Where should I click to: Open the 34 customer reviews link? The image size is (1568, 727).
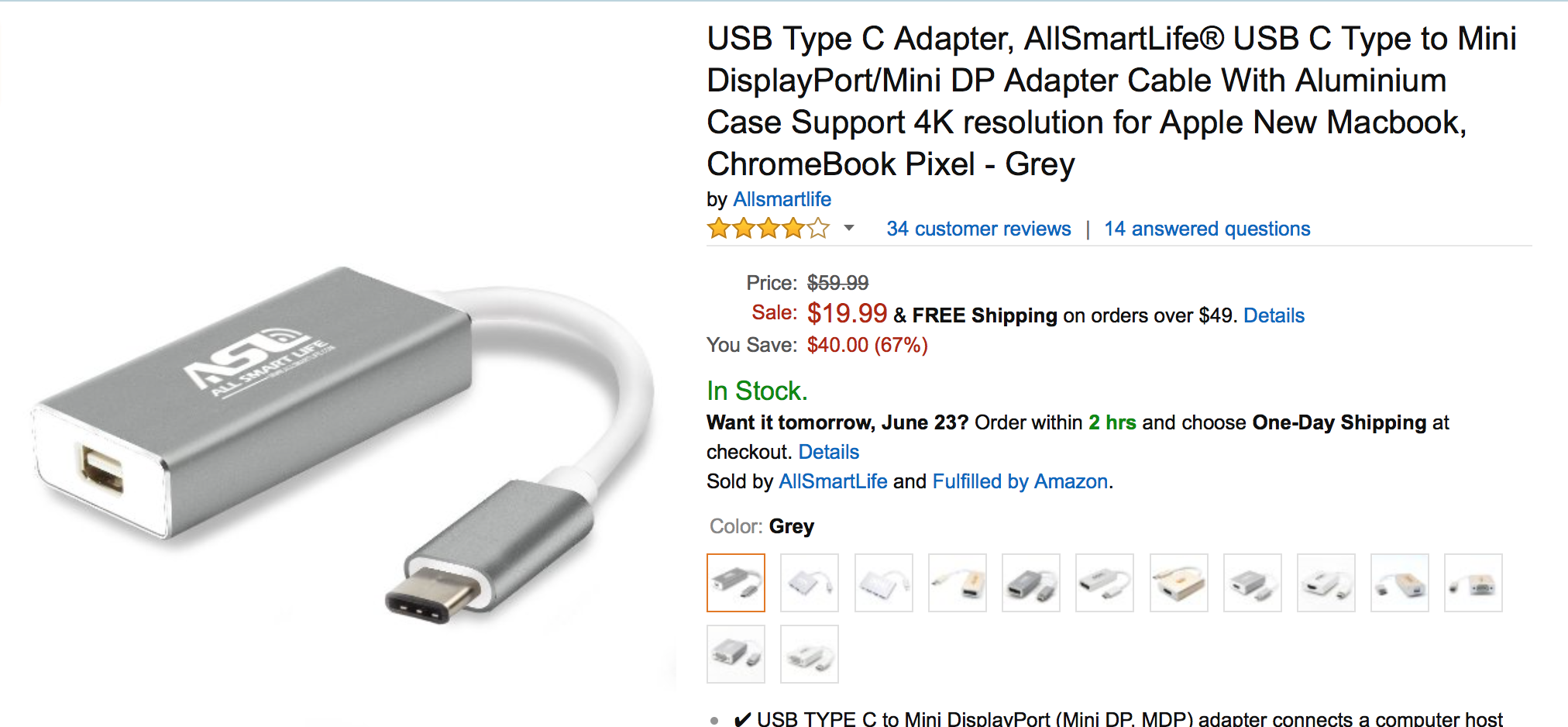(x=978, y=229)
